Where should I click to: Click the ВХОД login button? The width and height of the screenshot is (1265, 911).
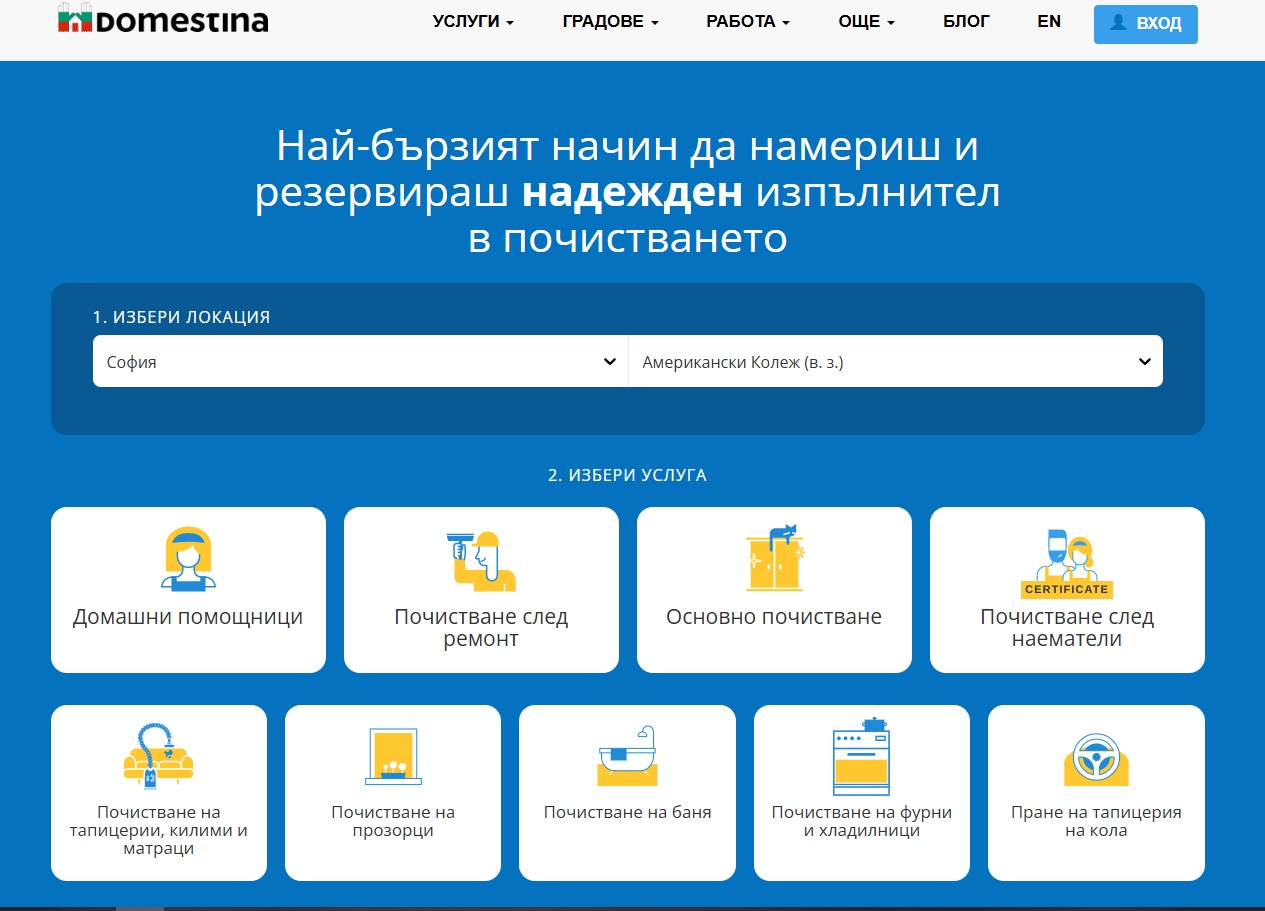[x=1145, y=24]
